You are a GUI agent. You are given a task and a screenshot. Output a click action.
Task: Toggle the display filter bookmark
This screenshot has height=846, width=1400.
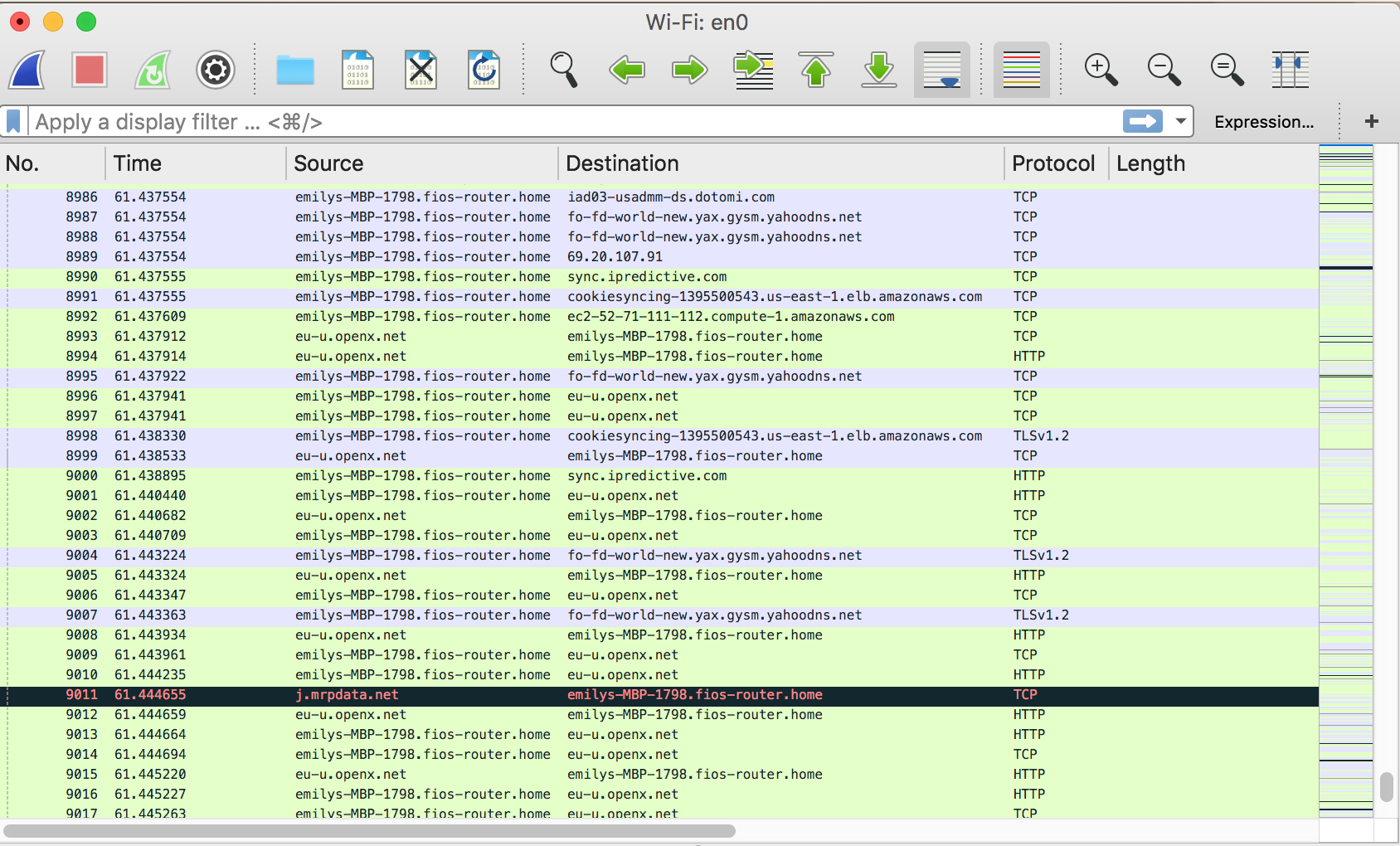pyautogui.click(x=13, y=121)
